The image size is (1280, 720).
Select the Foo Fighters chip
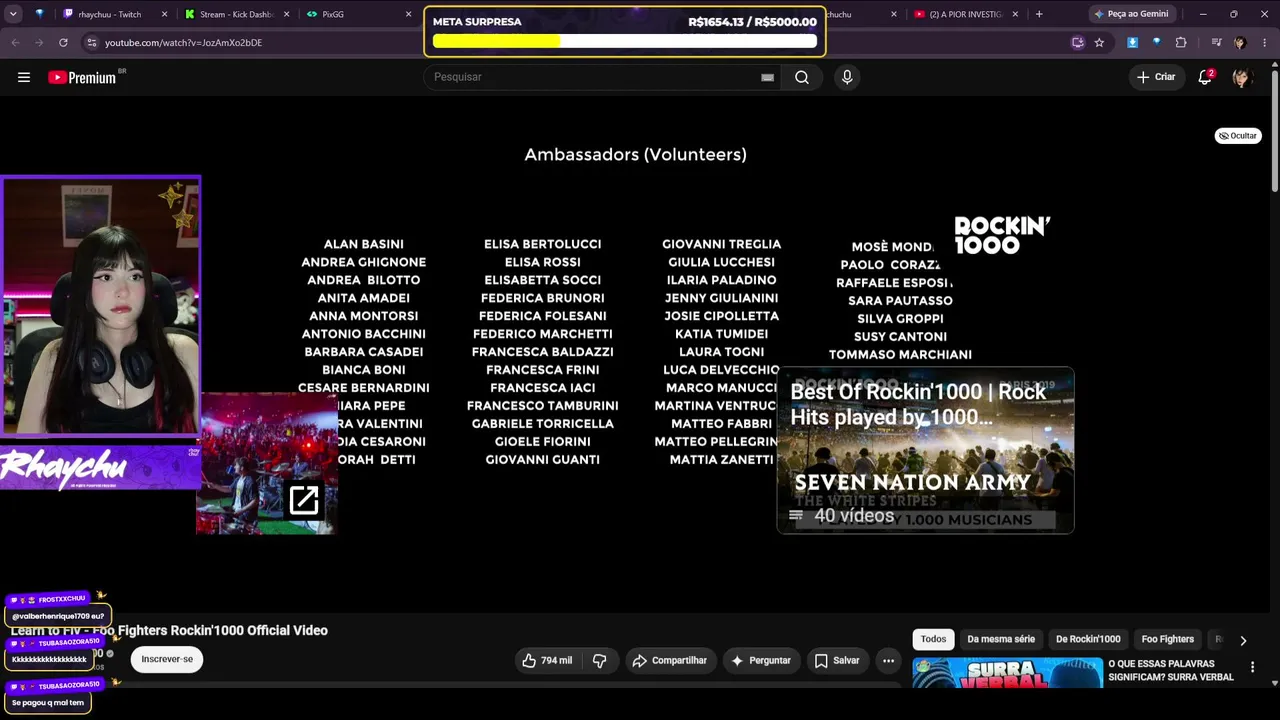[x=1168, y=639]
